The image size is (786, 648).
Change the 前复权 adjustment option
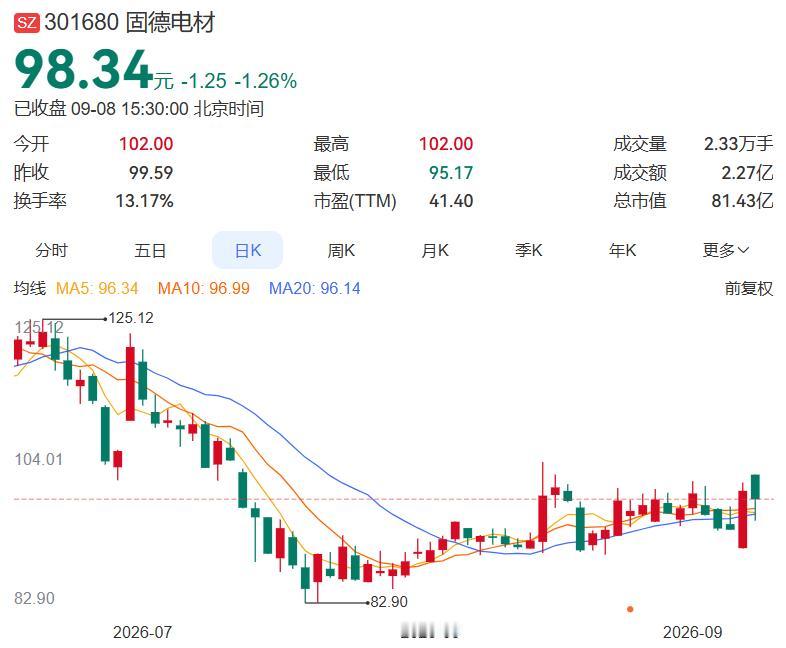[748, 288]
